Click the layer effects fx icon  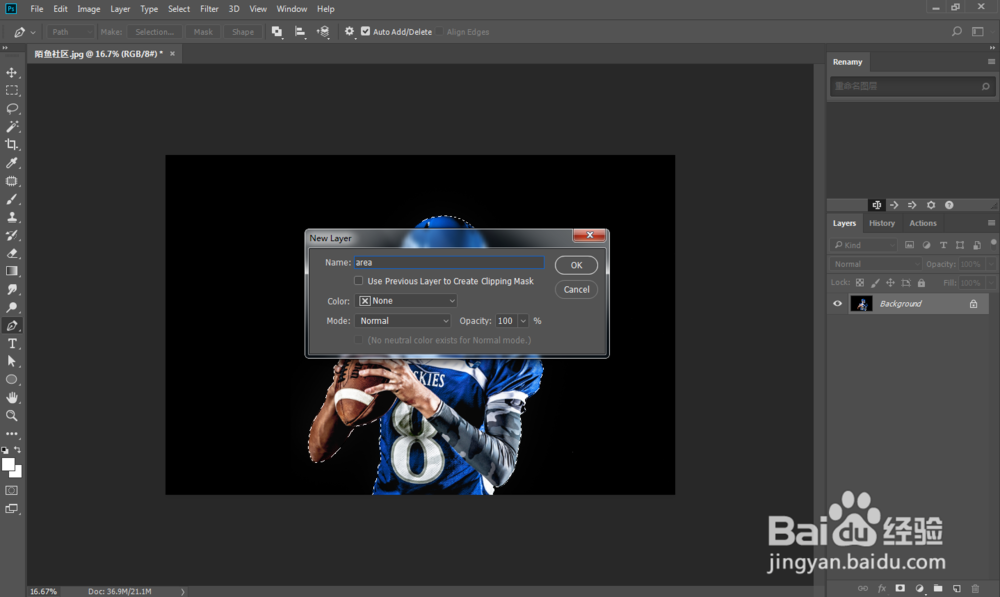(882, 588)
